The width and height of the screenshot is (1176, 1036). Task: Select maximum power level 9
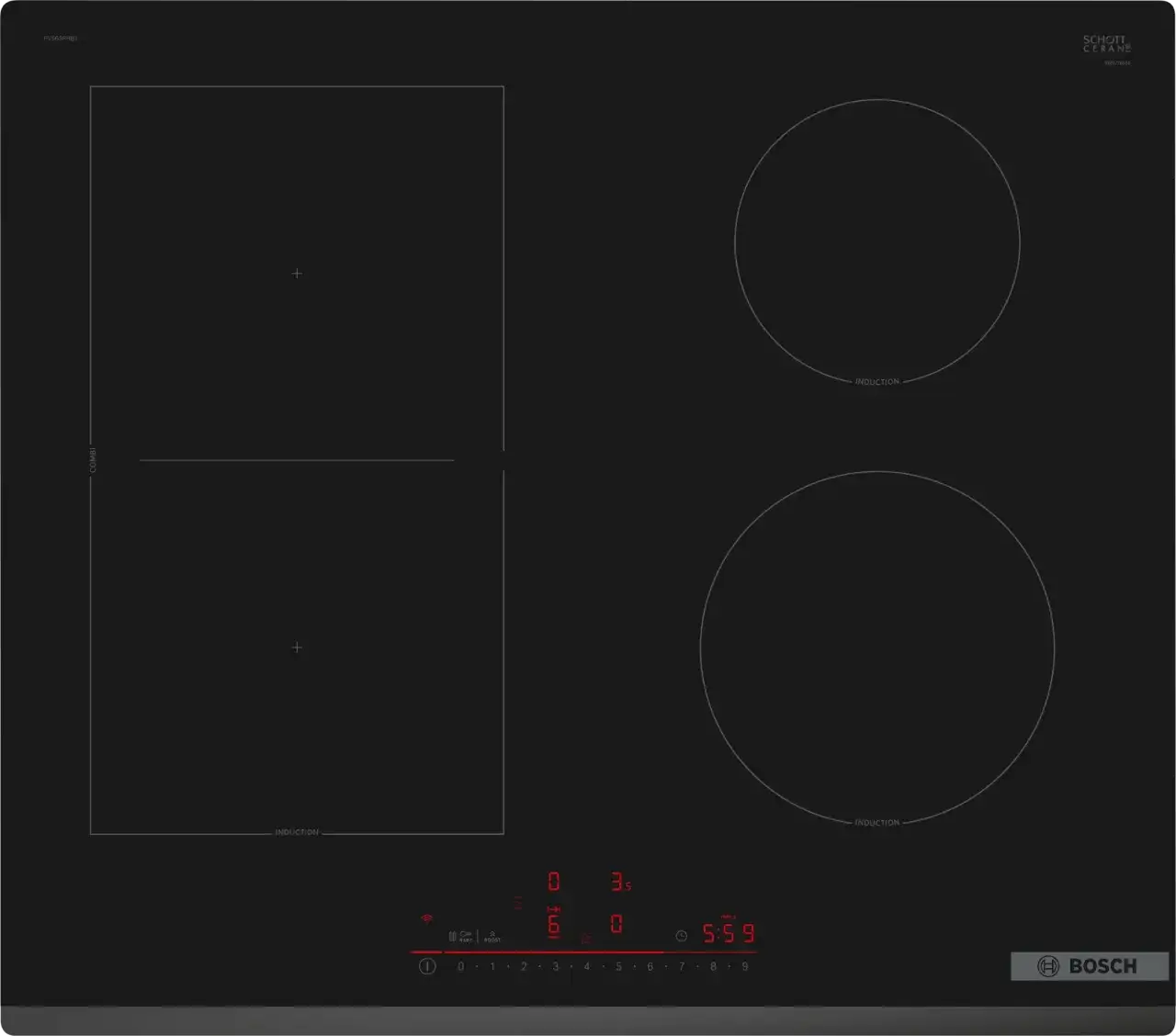(x=745, y=966)
